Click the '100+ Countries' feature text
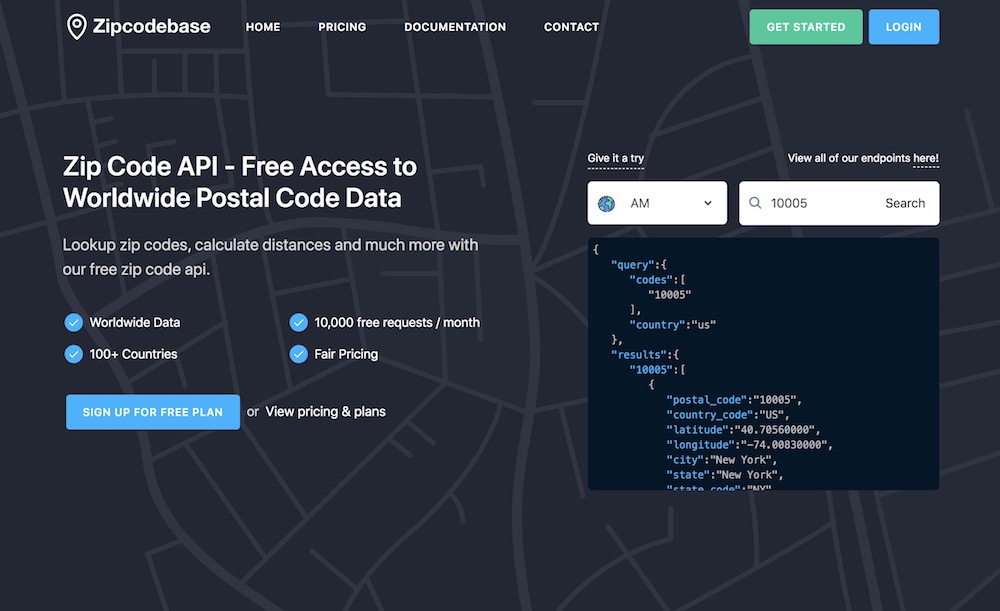Screen dimensions: 1000x611 pos(133,354)
